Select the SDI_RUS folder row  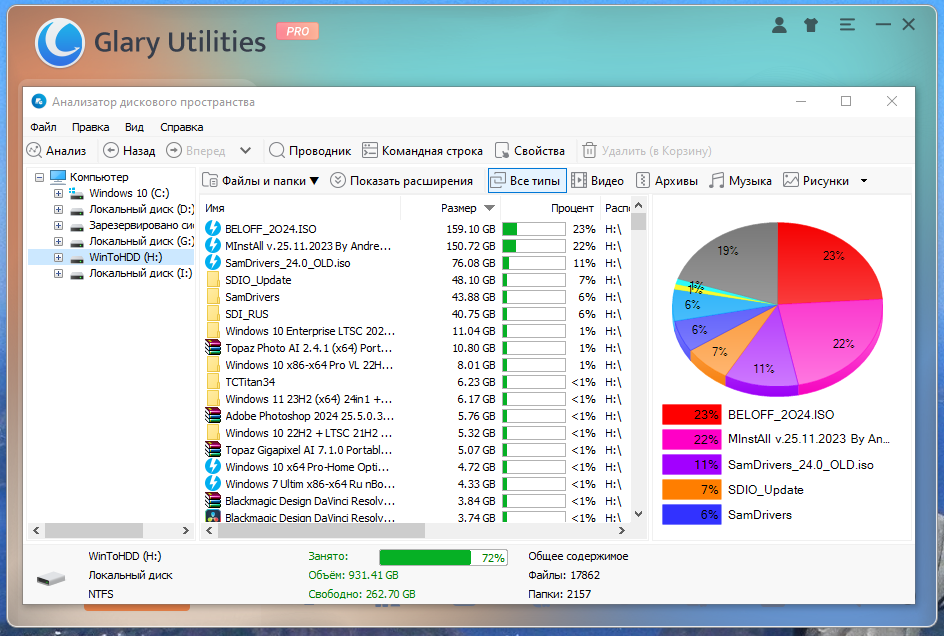click(x=415, y=314)
